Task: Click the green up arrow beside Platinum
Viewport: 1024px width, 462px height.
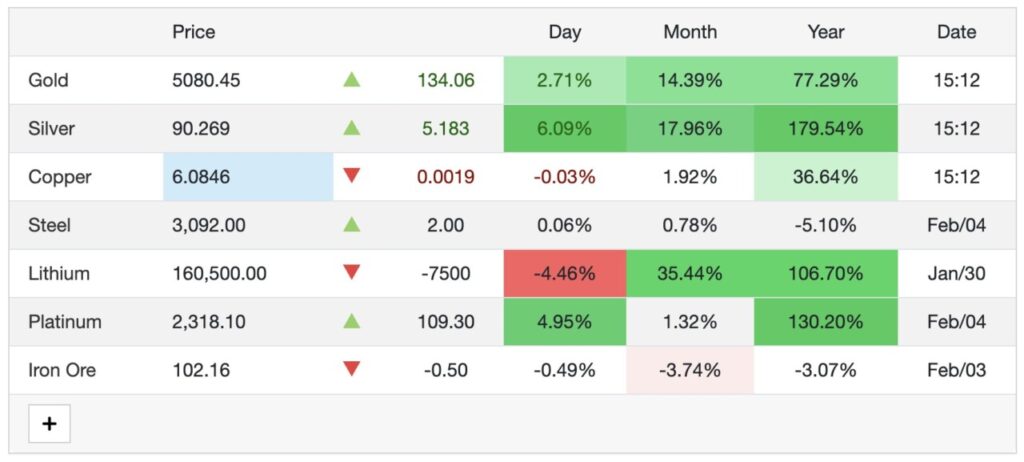Action: point(351,321)
